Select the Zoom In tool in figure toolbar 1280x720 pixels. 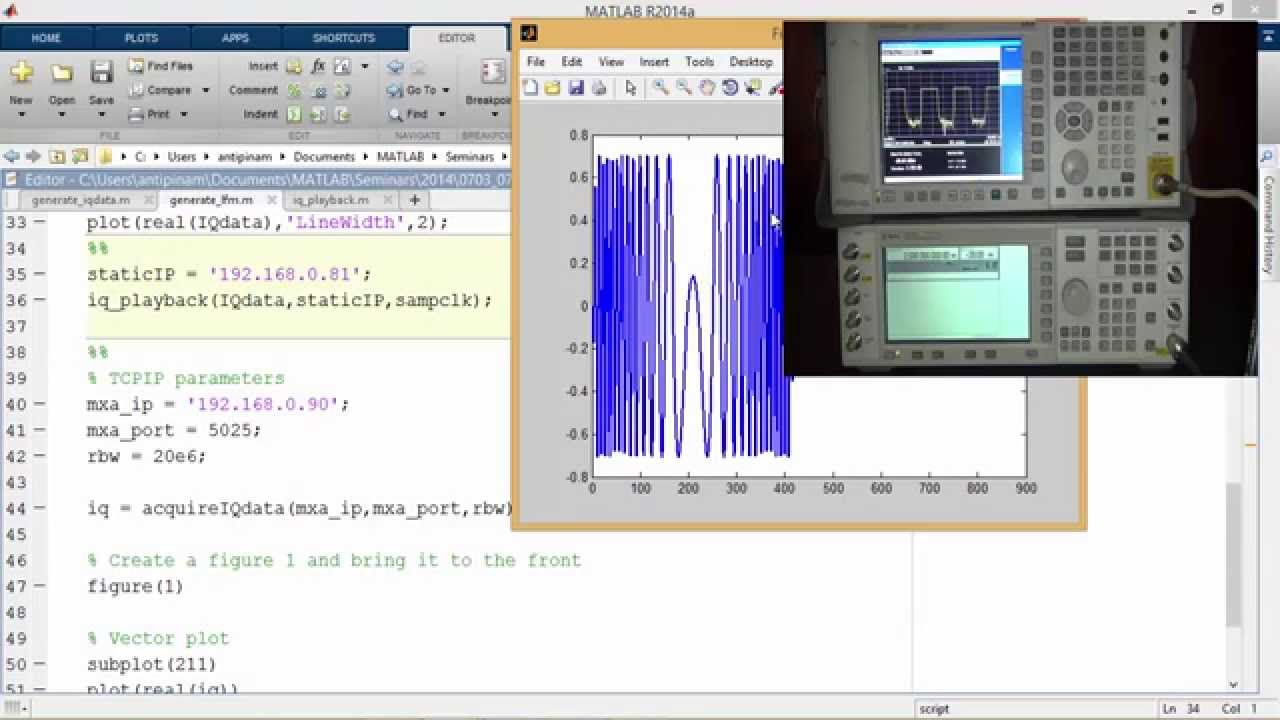click(660, 88)
